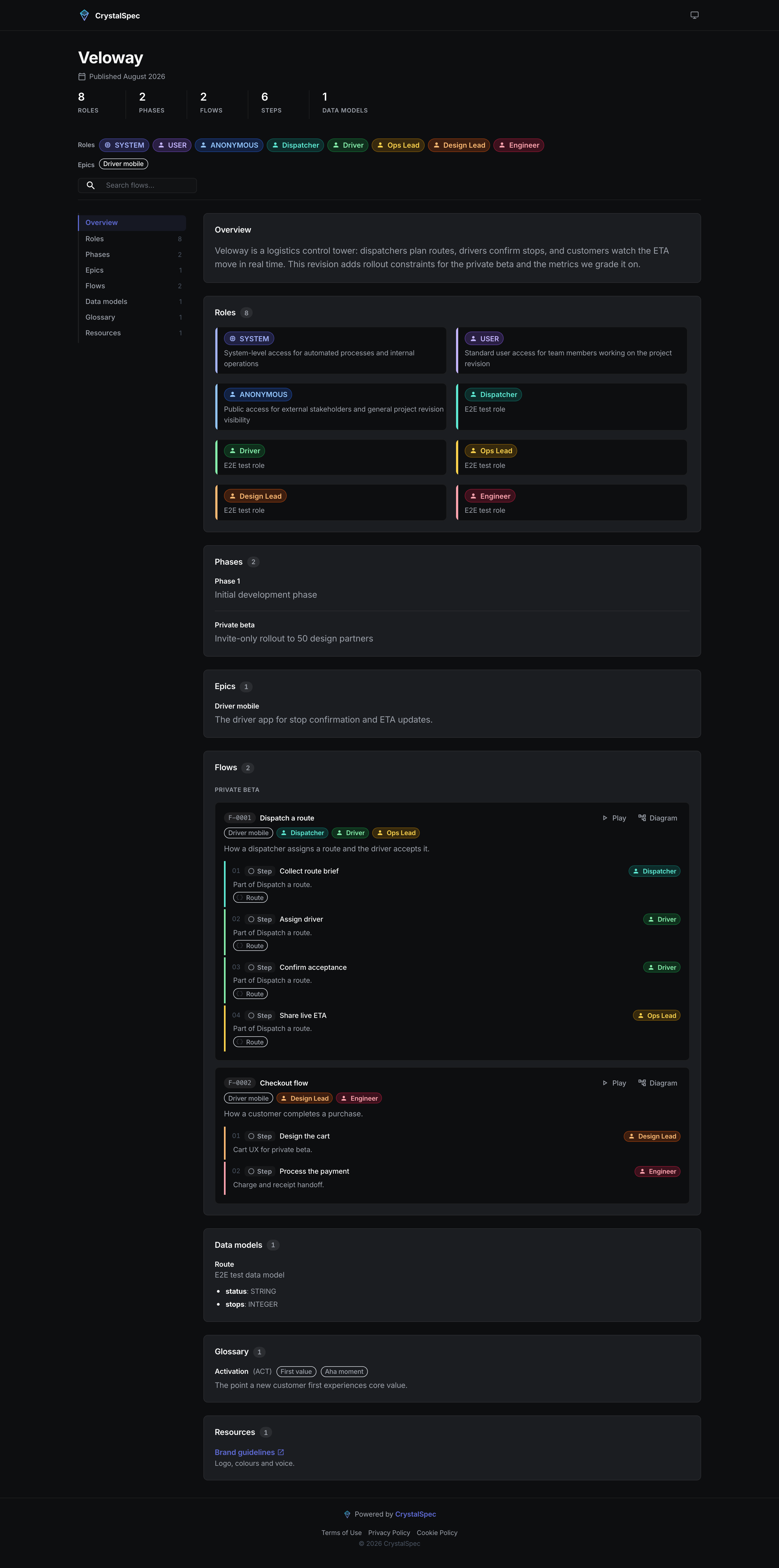779x1568 pixels.
Task: Play the Dispatch a route flow
Action: coord(614,818)
